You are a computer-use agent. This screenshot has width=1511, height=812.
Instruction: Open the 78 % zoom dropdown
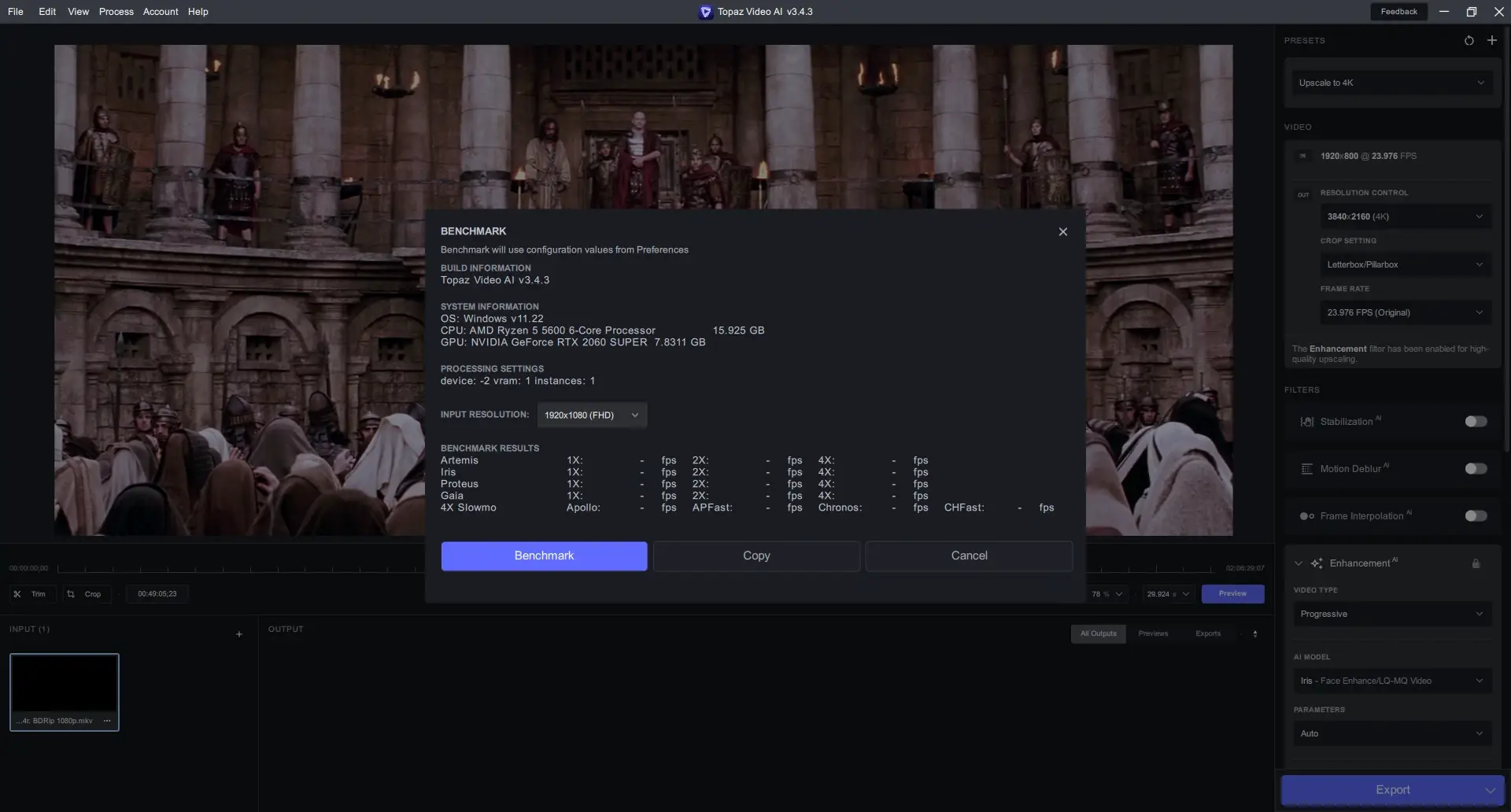[x=1107, y=594]
